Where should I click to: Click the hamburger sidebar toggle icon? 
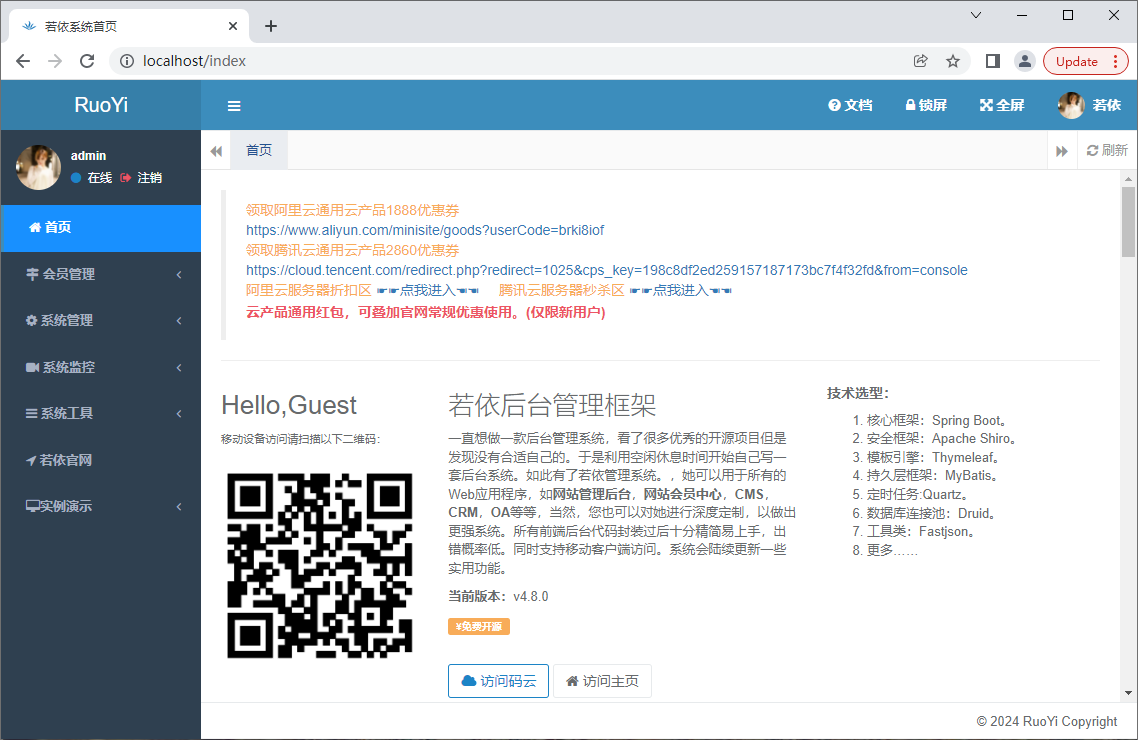(234, 106)
